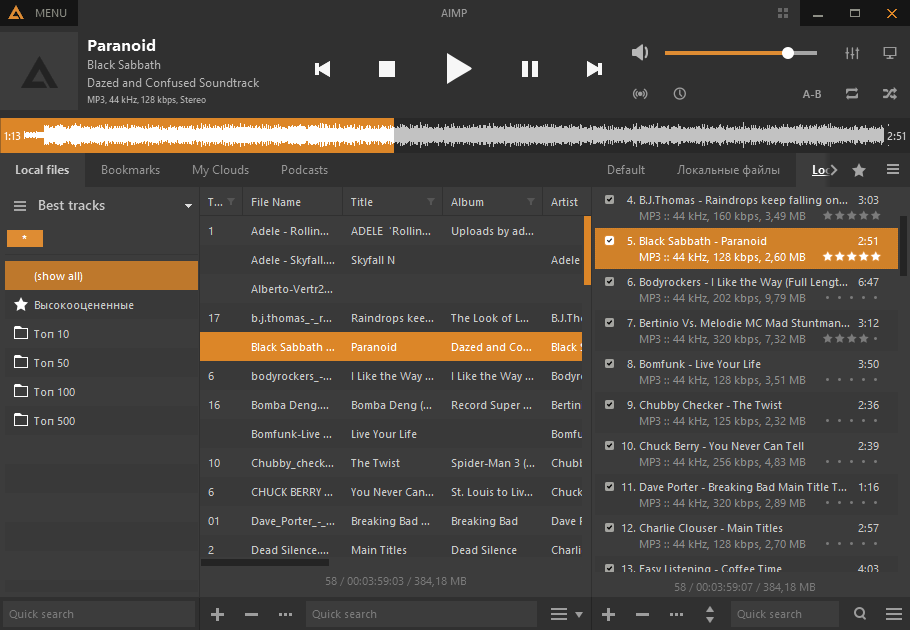Adjust the volume slider
The image size is (910, 630).
click(x=741, y=53)
